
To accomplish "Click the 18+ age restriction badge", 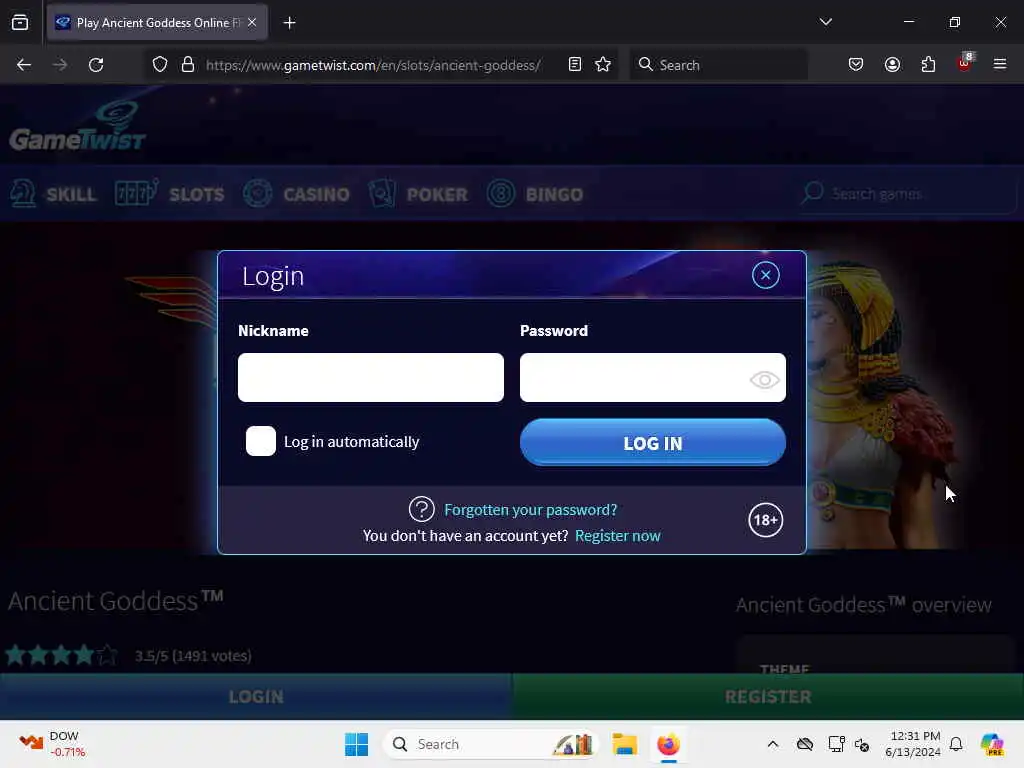I will tap(765, 520).
